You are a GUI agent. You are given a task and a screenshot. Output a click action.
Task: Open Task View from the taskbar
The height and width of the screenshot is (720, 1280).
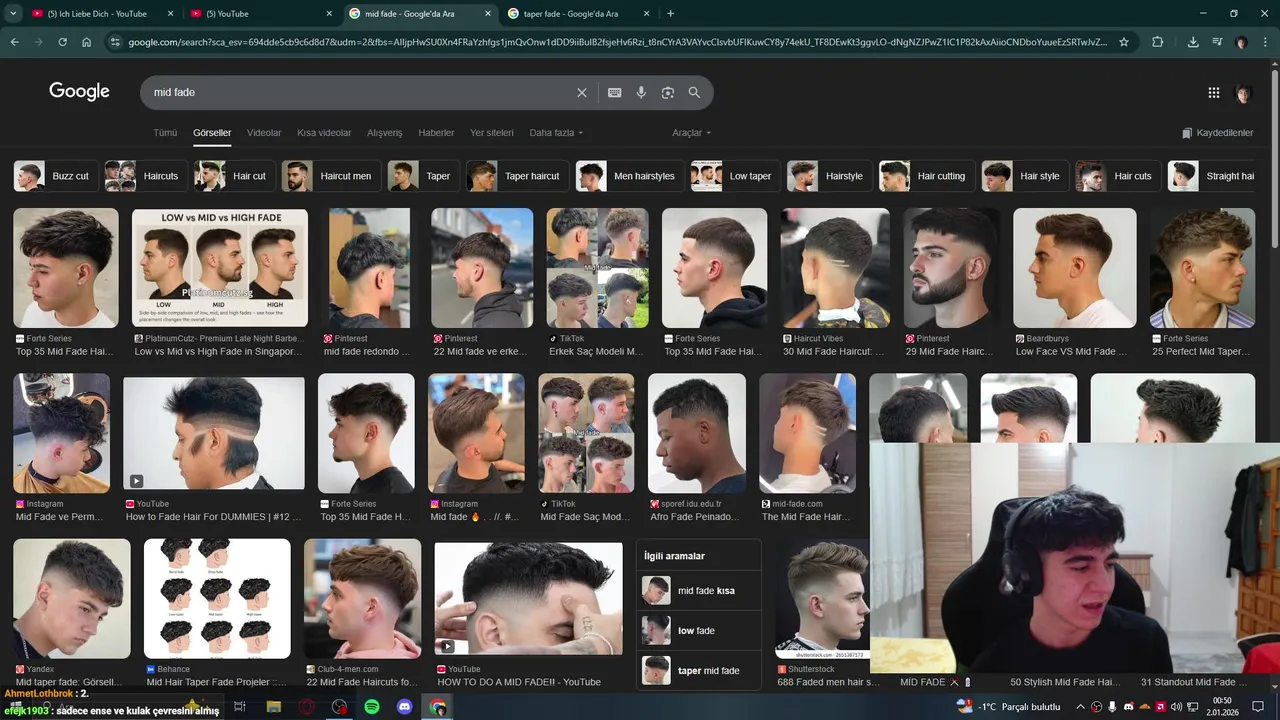coord(240,707)
